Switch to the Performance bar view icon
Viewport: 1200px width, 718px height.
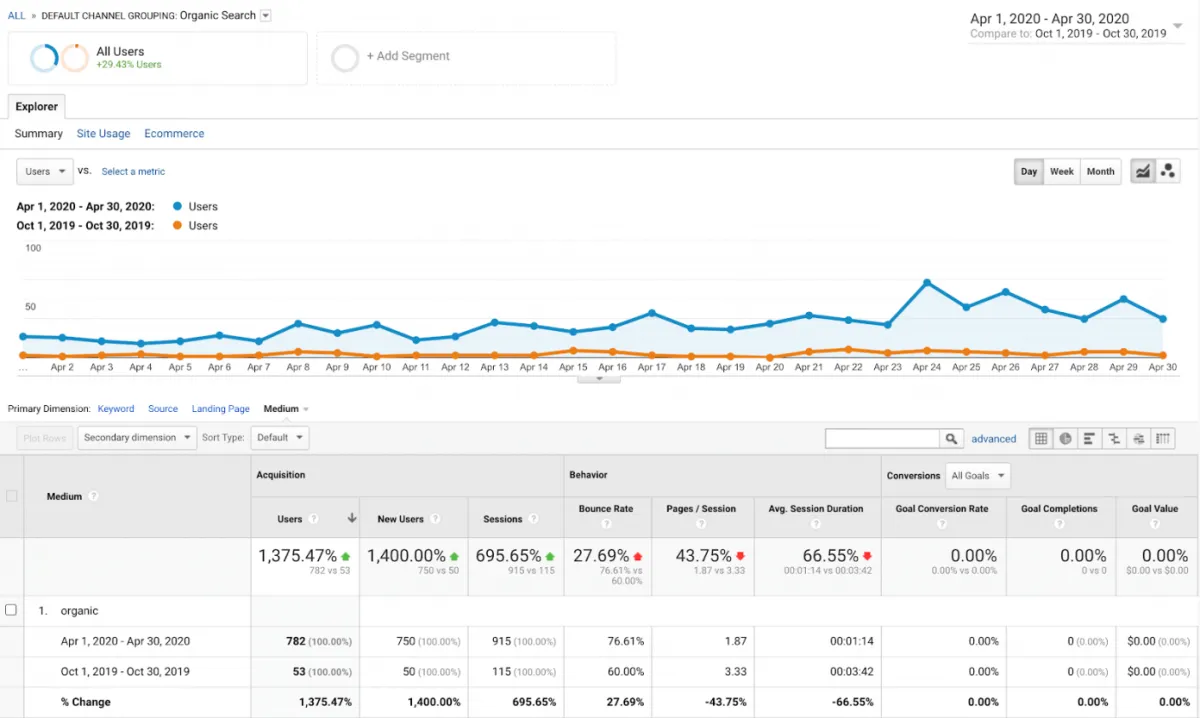[1089, 438]
